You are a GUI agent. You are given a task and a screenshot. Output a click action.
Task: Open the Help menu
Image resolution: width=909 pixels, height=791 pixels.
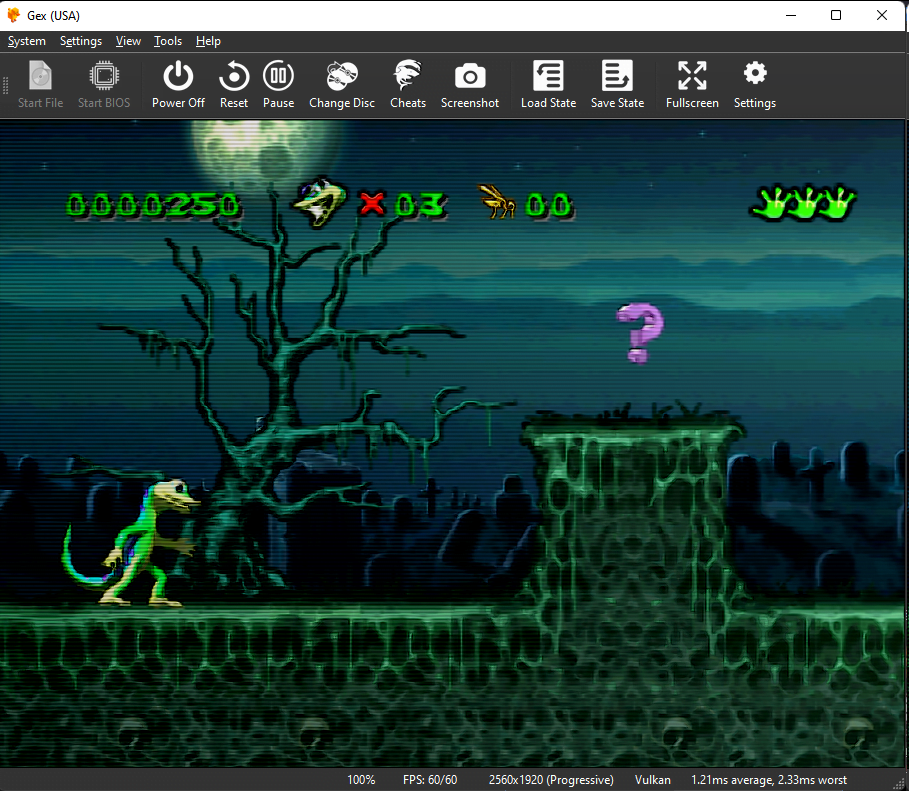point(208,41)
